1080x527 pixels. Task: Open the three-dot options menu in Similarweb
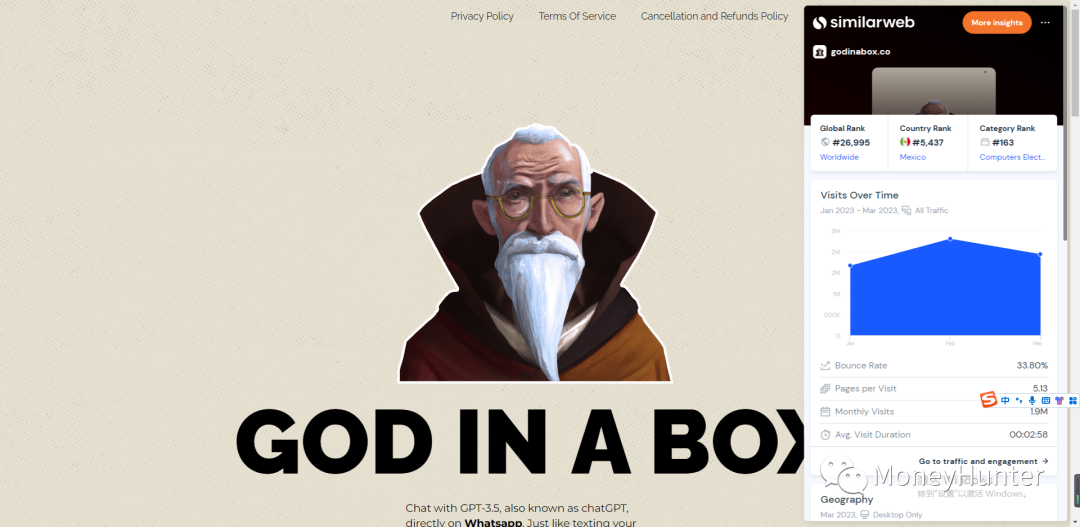pos(1045,23)
